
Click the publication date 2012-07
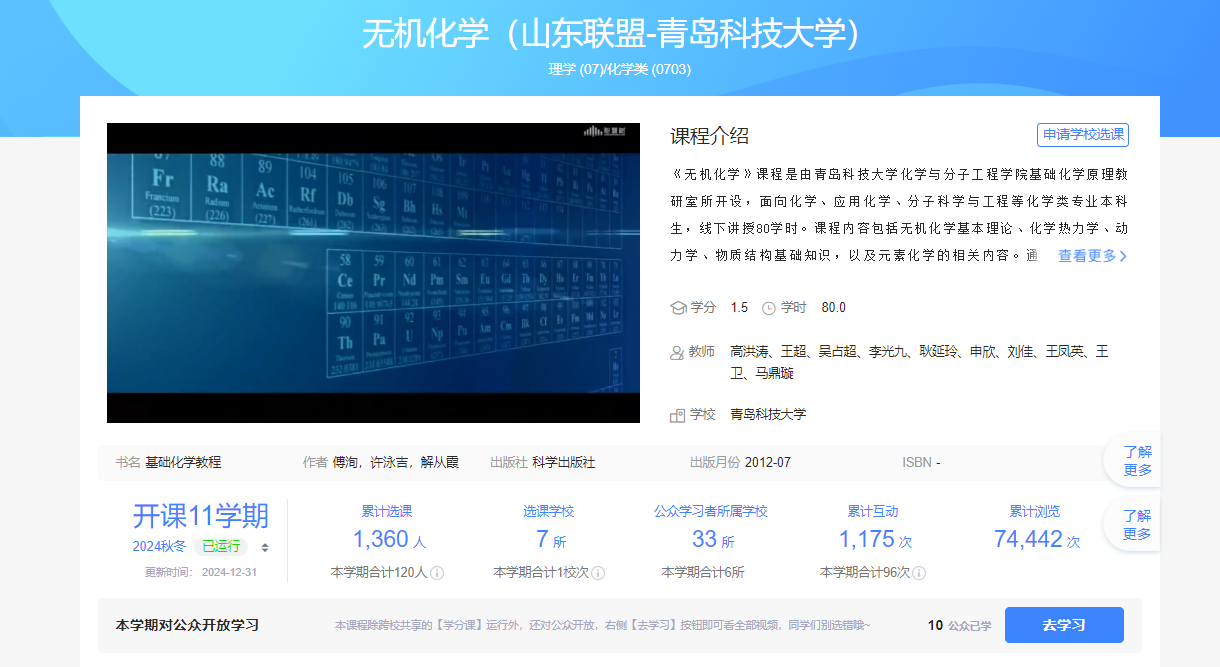coord(768,462)
